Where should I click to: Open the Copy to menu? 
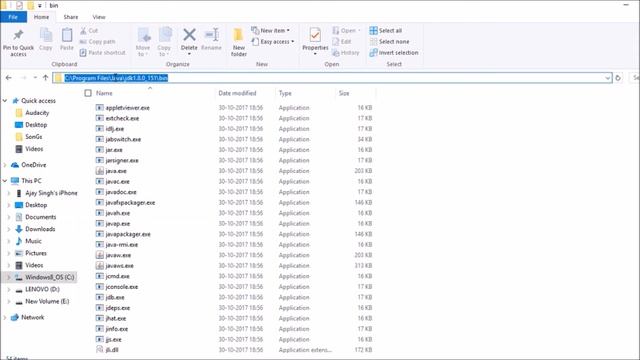(164, 42)
